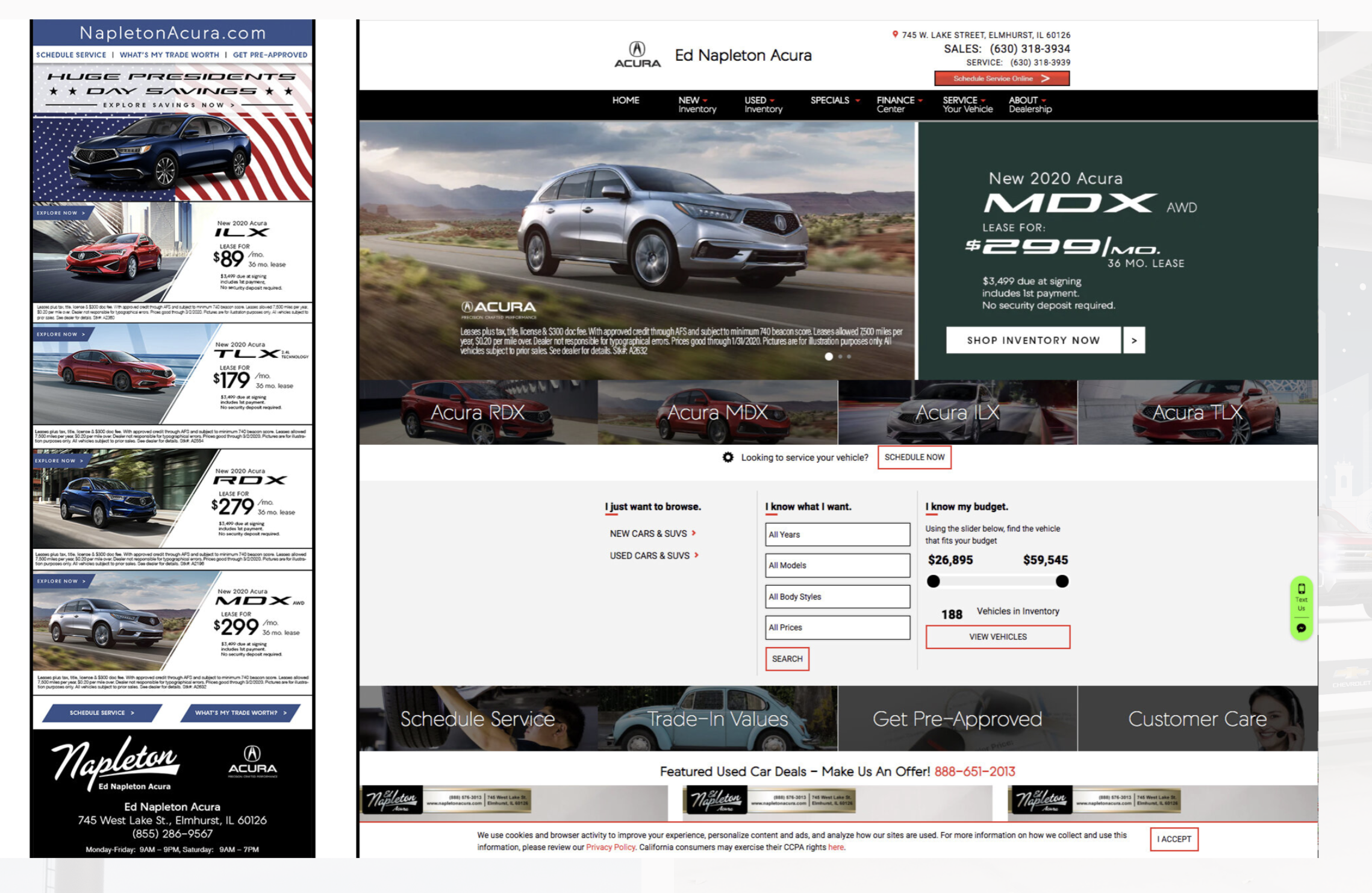The height and width of the screenshot is (893, 1372).
Task: Open the Acura RDX model tile
Action: [478, 412]
